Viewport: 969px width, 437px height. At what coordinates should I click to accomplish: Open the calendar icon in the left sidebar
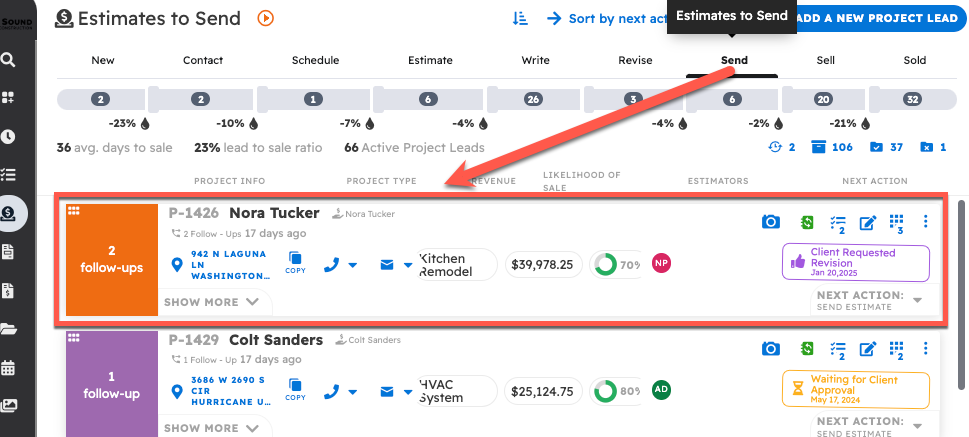pos(9,367)
